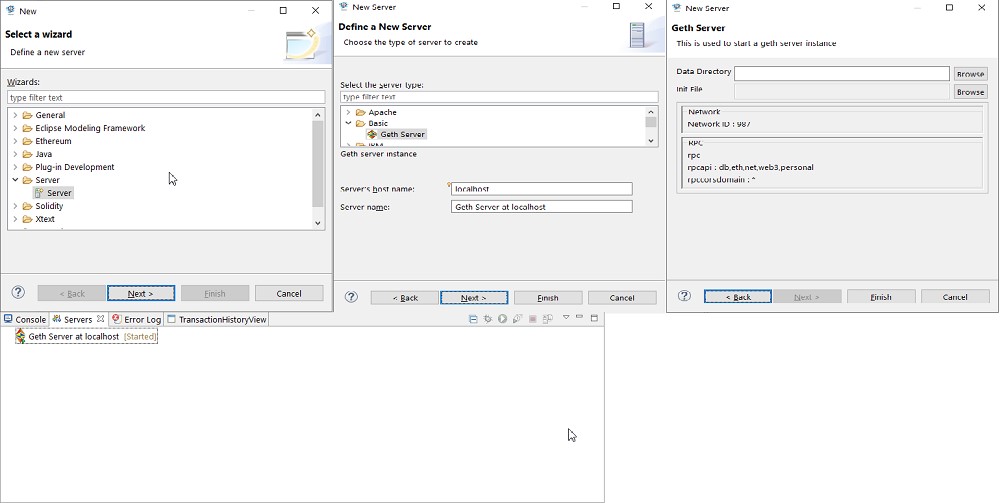This screenshot has width=1000, height=503.
Task: Close the Servers tab with its X
Action: click(x=100, y=319)
